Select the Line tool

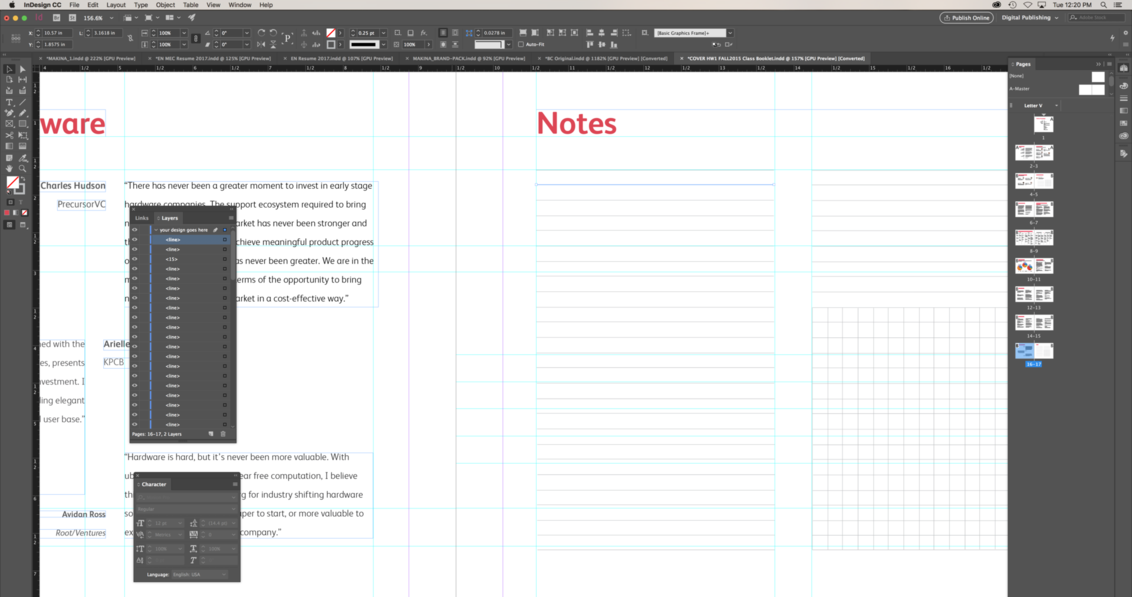point(22,103)
